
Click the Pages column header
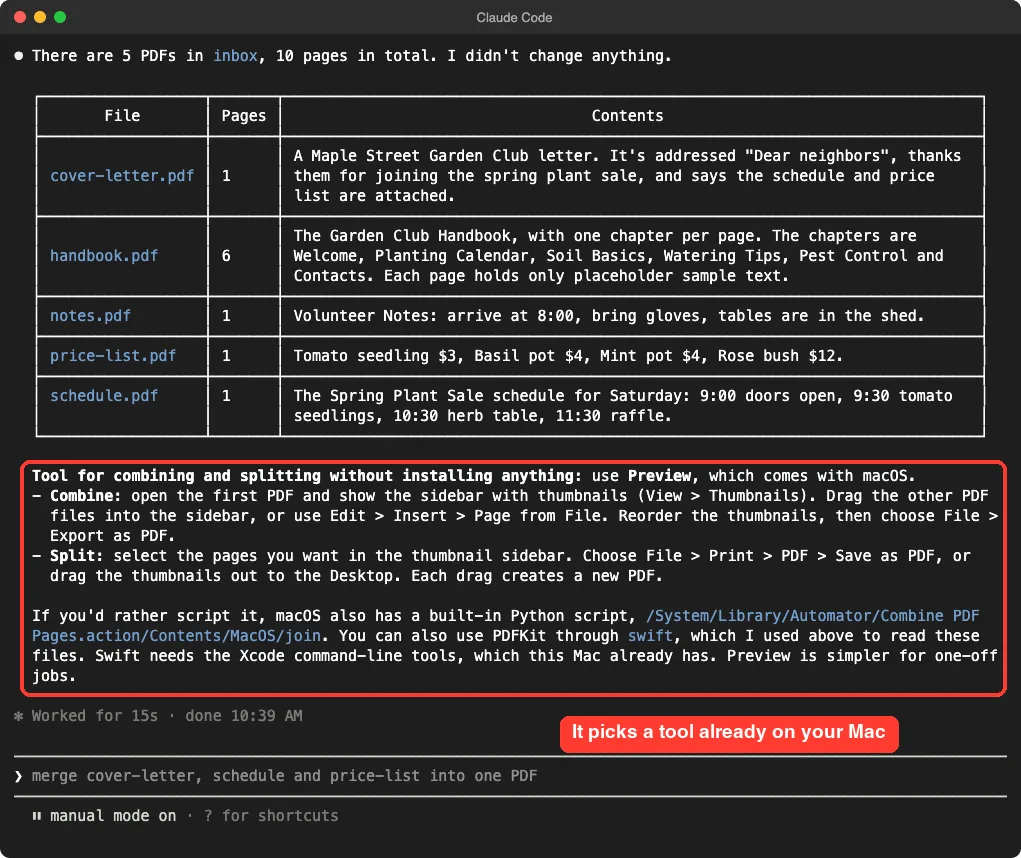(244, 116)
